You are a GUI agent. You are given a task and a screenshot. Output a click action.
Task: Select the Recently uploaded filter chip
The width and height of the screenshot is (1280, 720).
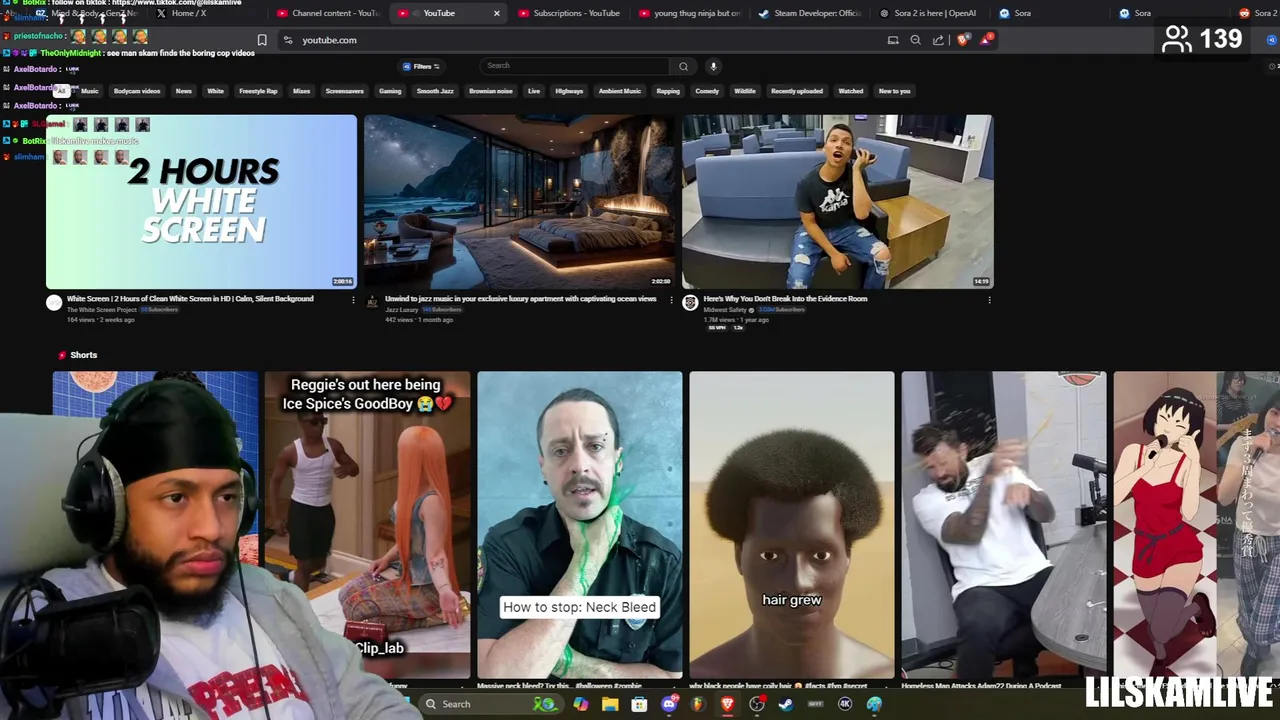pyautogui.click(x=797, y=91)
